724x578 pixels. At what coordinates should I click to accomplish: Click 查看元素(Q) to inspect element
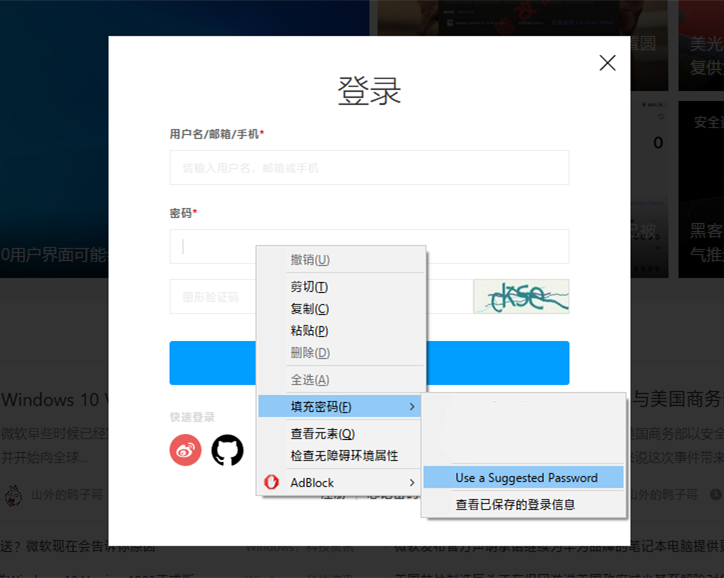click(x=322, y=434)
